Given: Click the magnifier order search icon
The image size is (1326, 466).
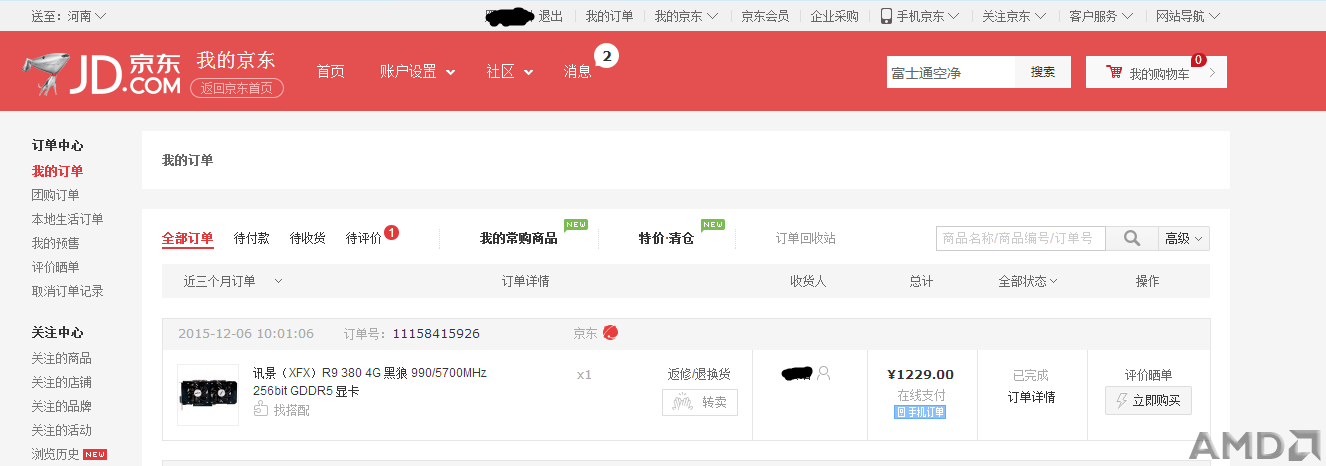Looking at the screenshot, I should pyautogui.click(x=1132, y=238).
